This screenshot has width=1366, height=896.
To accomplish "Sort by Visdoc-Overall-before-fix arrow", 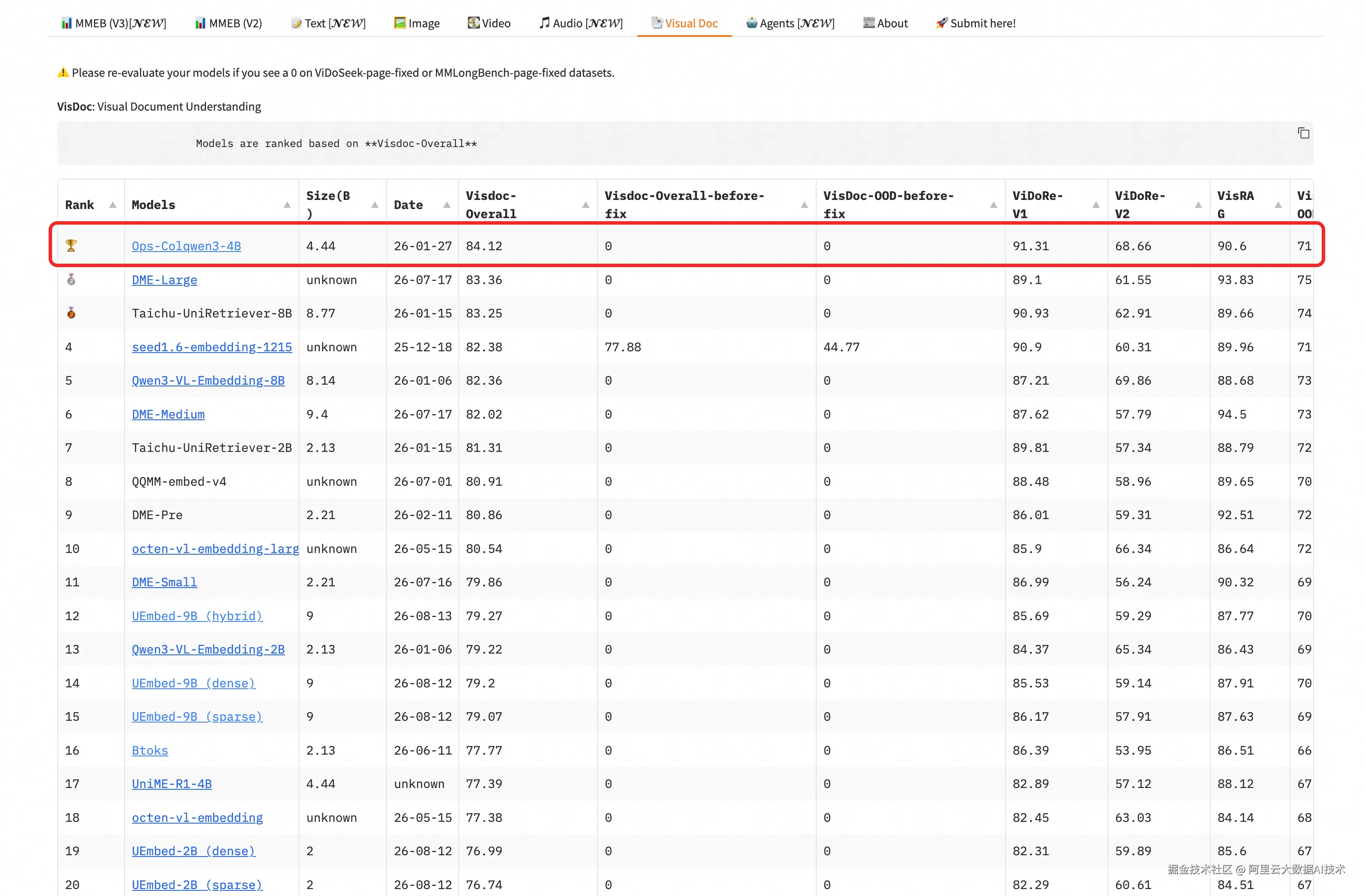I will pos(804,205).
